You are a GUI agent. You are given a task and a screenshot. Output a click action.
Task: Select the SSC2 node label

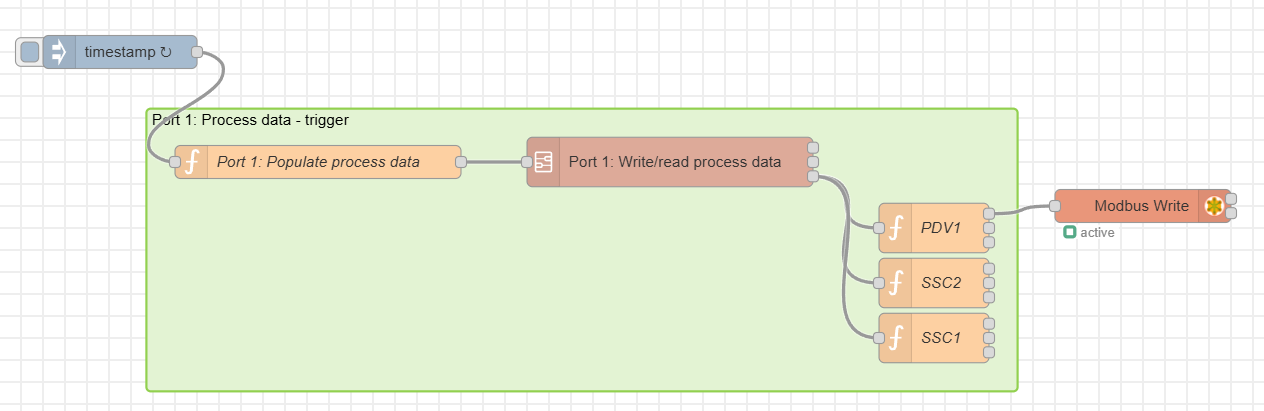(x=940, y=283)
